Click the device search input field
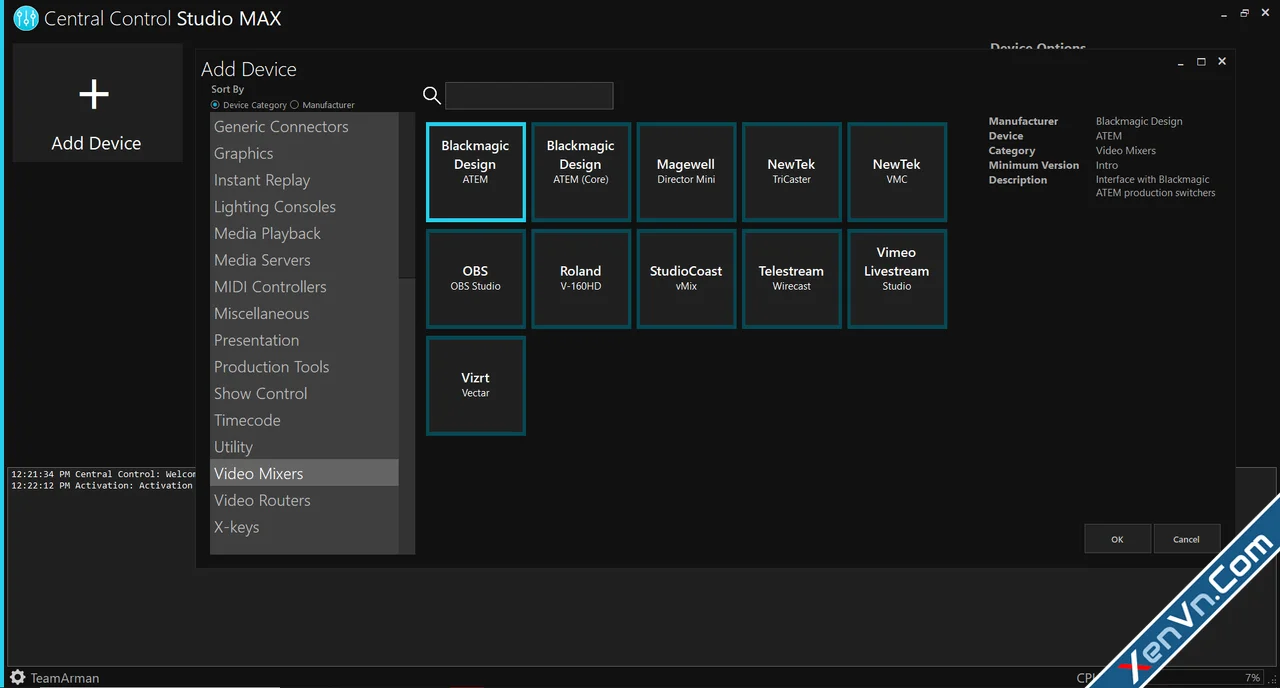The image size is (1280, 688). (529, 95)
